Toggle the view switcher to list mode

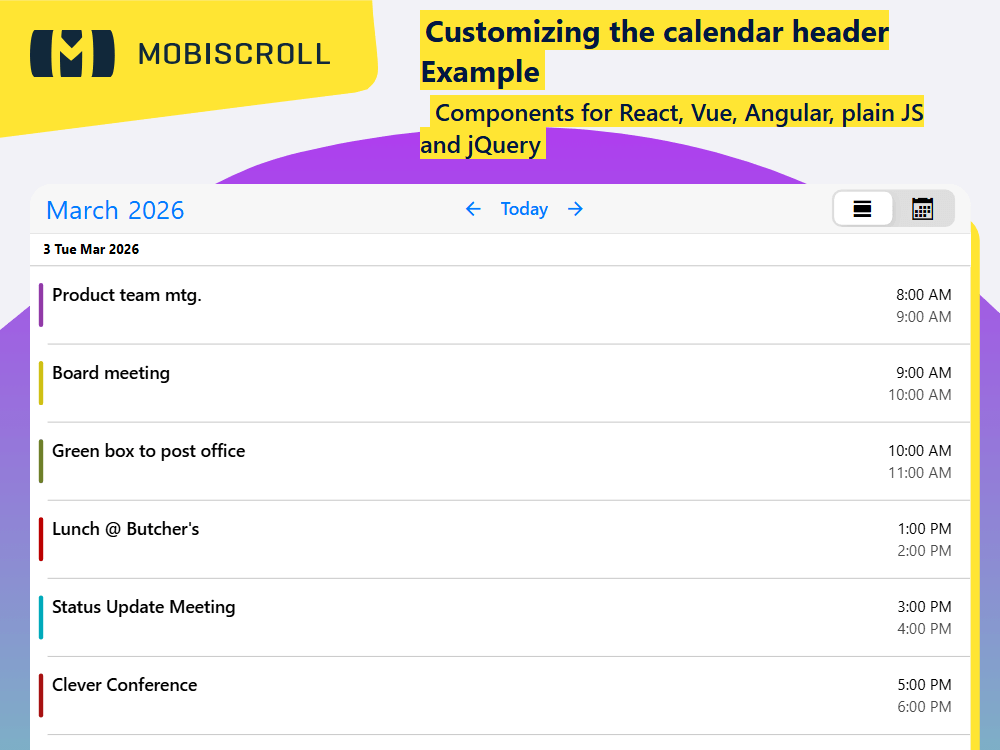point(863,209)
